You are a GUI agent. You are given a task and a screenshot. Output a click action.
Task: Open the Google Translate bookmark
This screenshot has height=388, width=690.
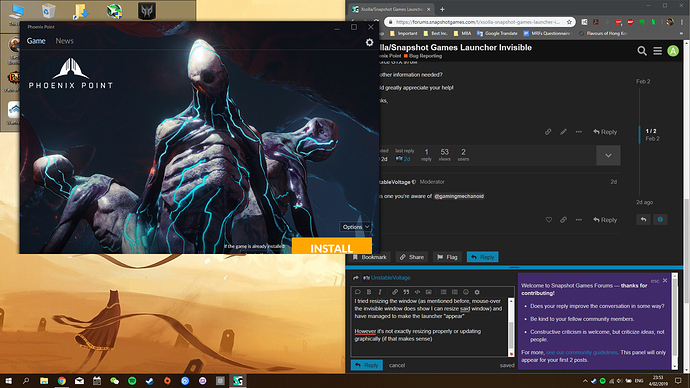[497, 33]
